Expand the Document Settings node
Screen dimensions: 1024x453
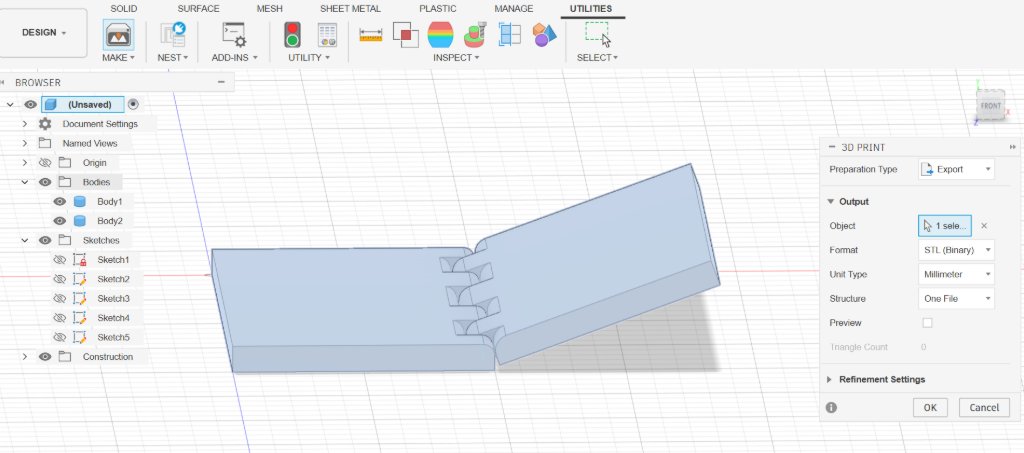(25, 123)
